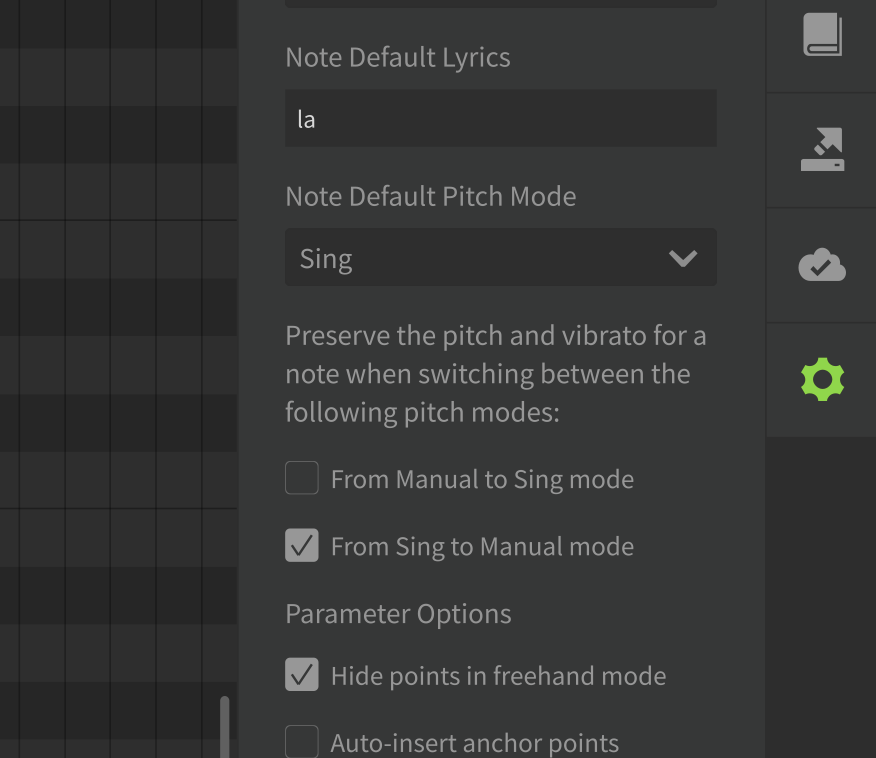Click the green Settings gear icon
This screenshot has width=876, height=758.
(822, 379)
